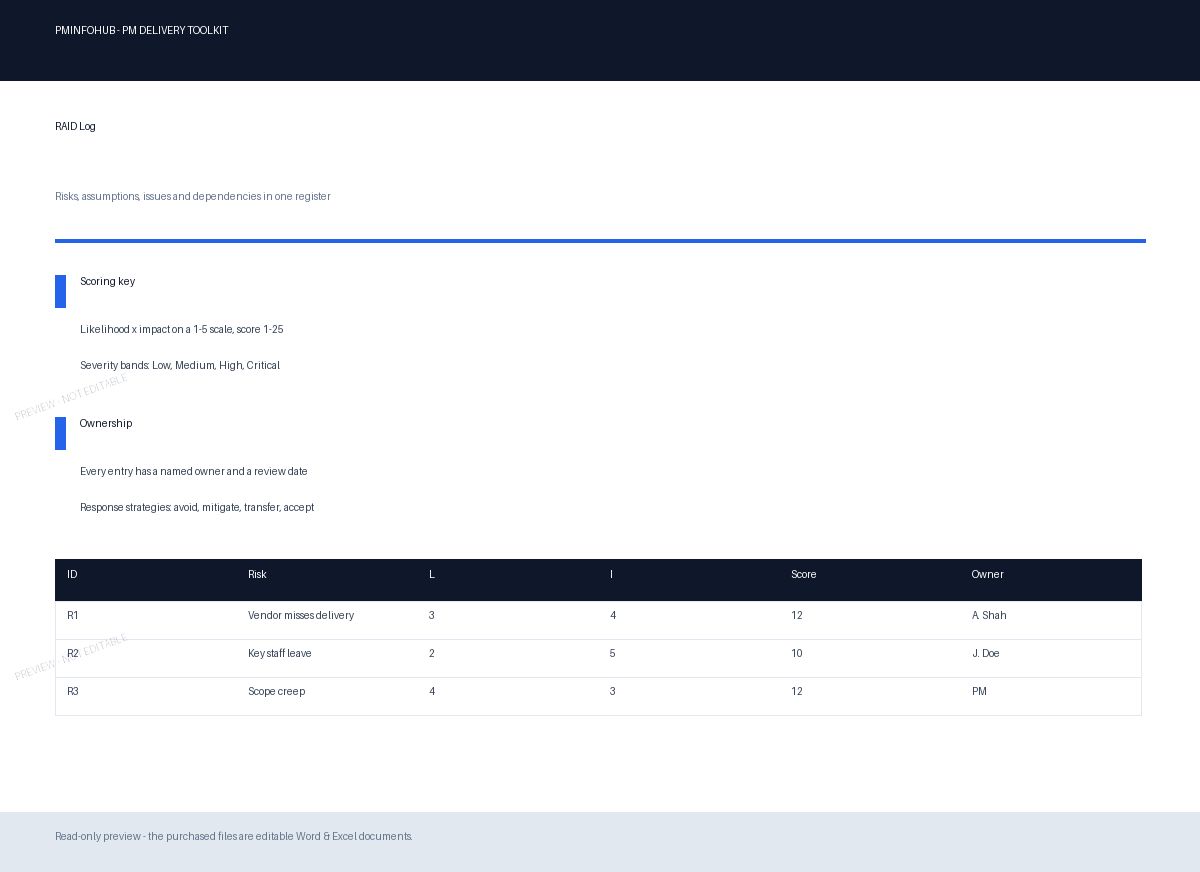Viewport: 1200px width, 872px height.
Task: Click the Scoring key heading
Action: (x=107, y=281)
